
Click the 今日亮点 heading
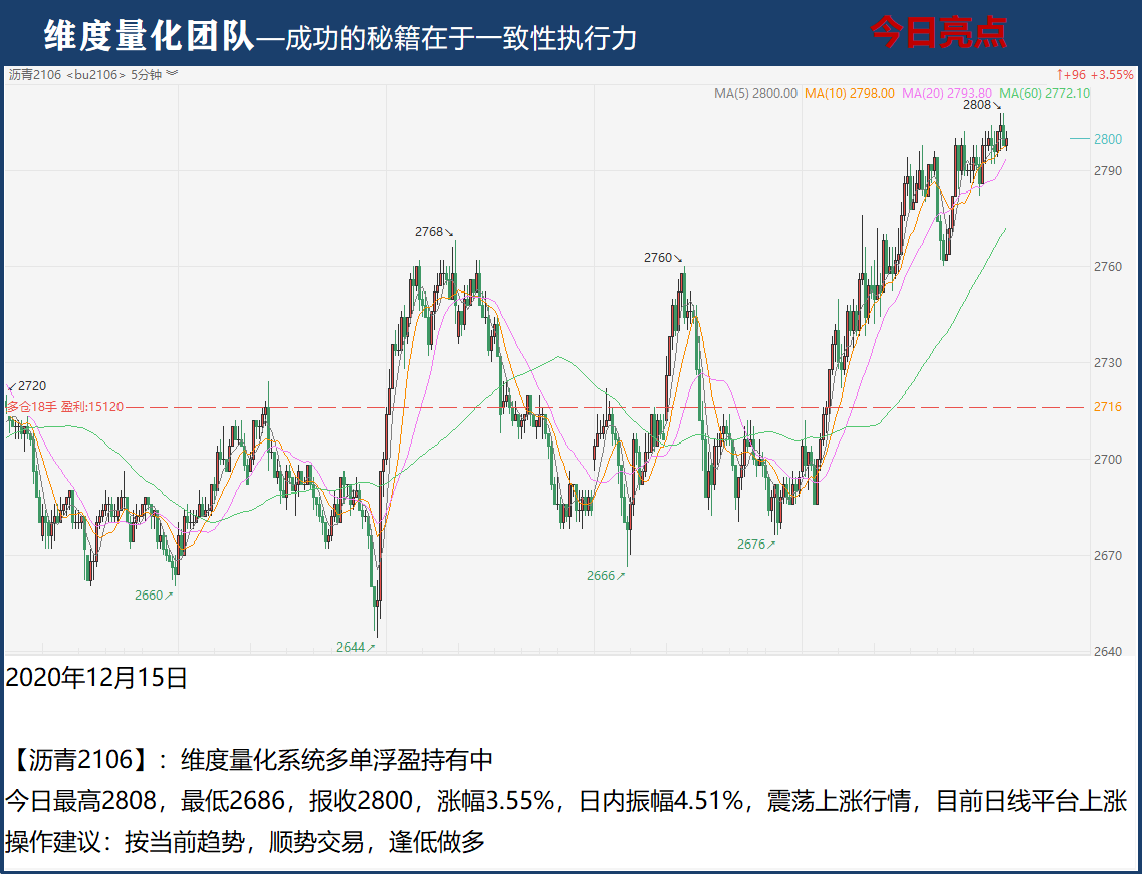938,33
